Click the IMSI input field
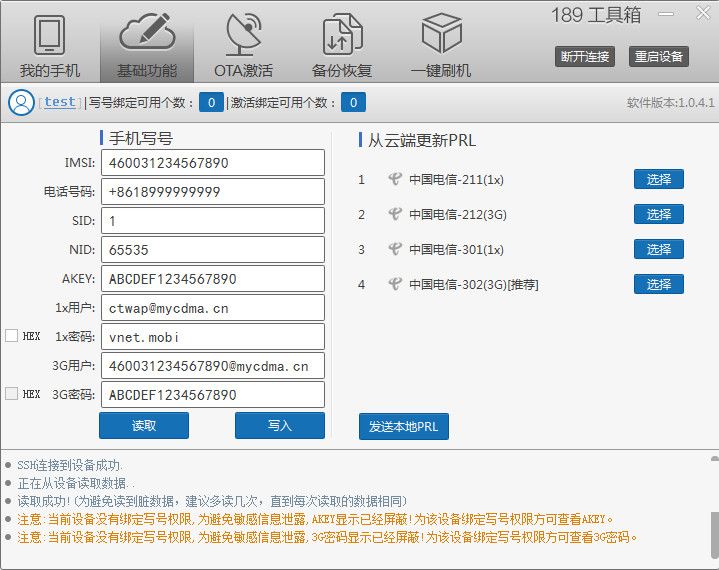 212,163
